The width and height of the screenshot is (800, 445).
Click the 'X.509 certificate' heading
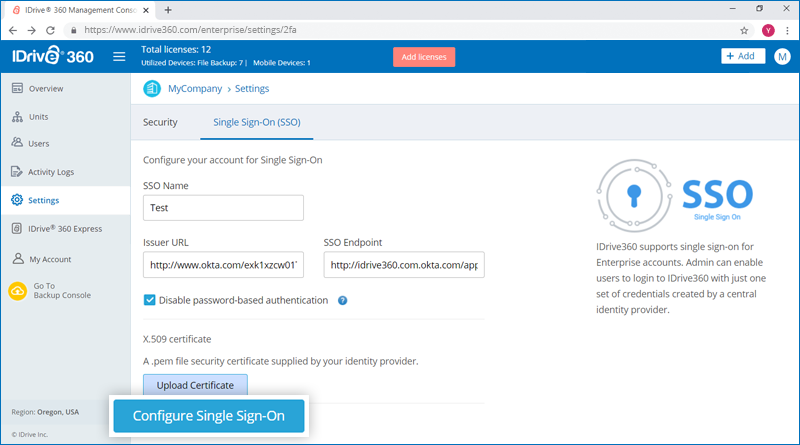[x=177, y=339]
